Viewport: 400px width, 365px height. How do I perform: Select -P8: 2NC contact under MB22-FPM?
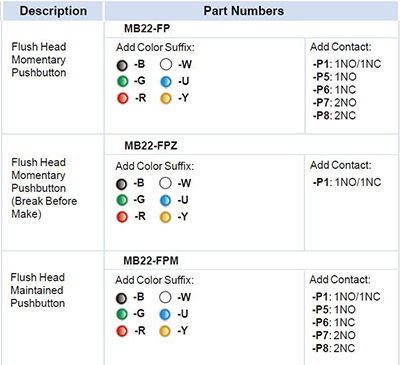(x=333, y=348)
